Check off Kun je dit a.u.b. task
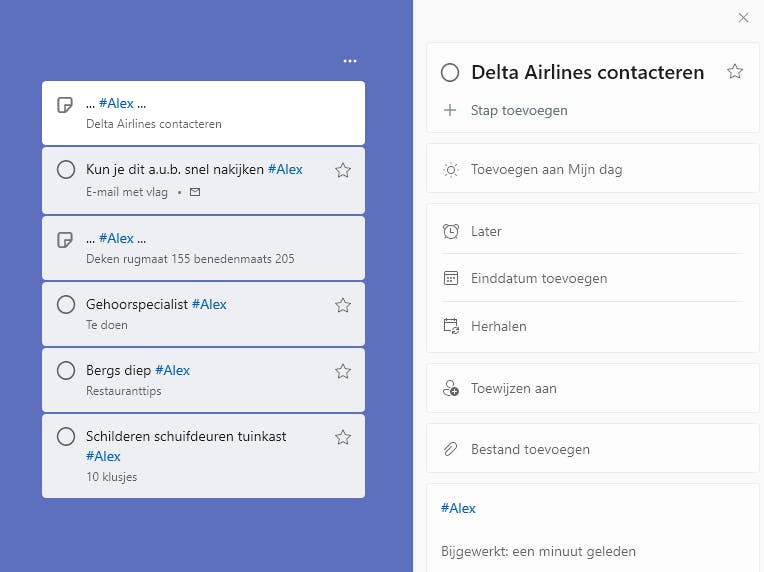The width and height of the screenshot is (764, 572). click(x=66, y=170)
